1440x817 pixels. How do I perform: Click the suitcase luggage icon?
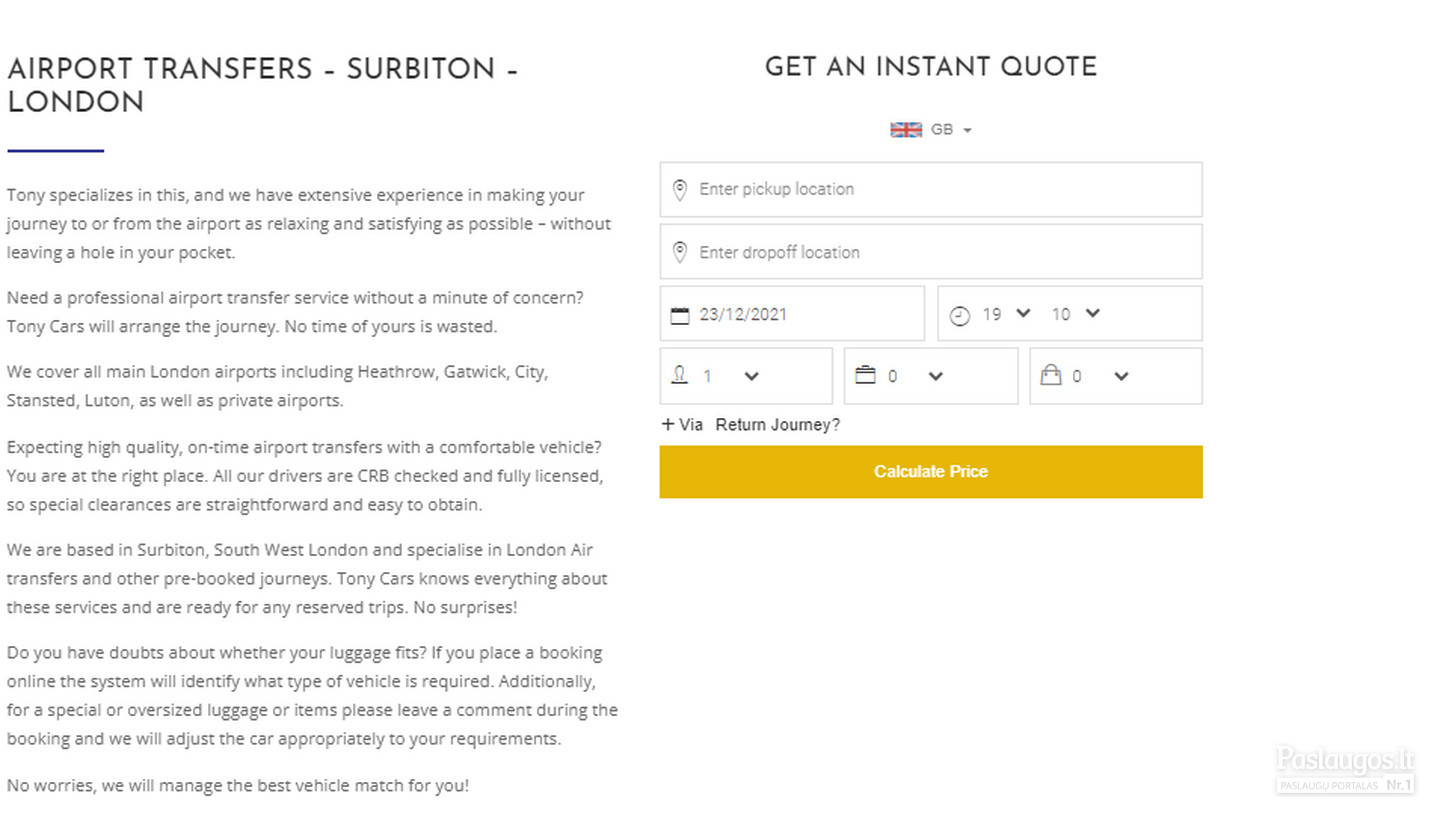tap(866, 375)
